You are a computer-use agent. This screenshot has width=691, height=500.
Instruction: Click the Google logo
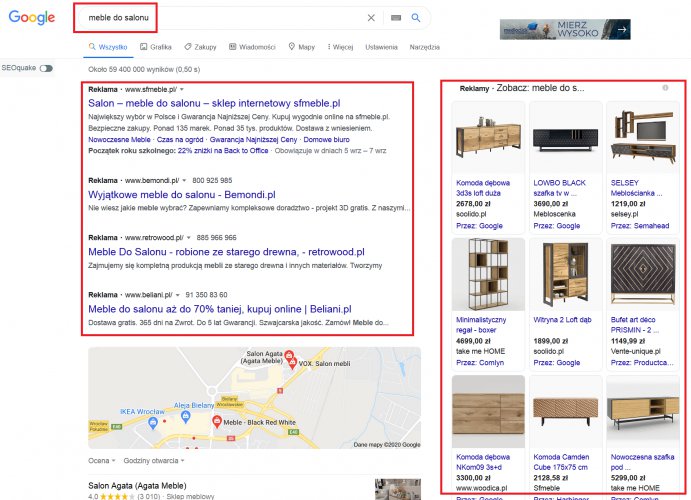[x=33, y=18]
